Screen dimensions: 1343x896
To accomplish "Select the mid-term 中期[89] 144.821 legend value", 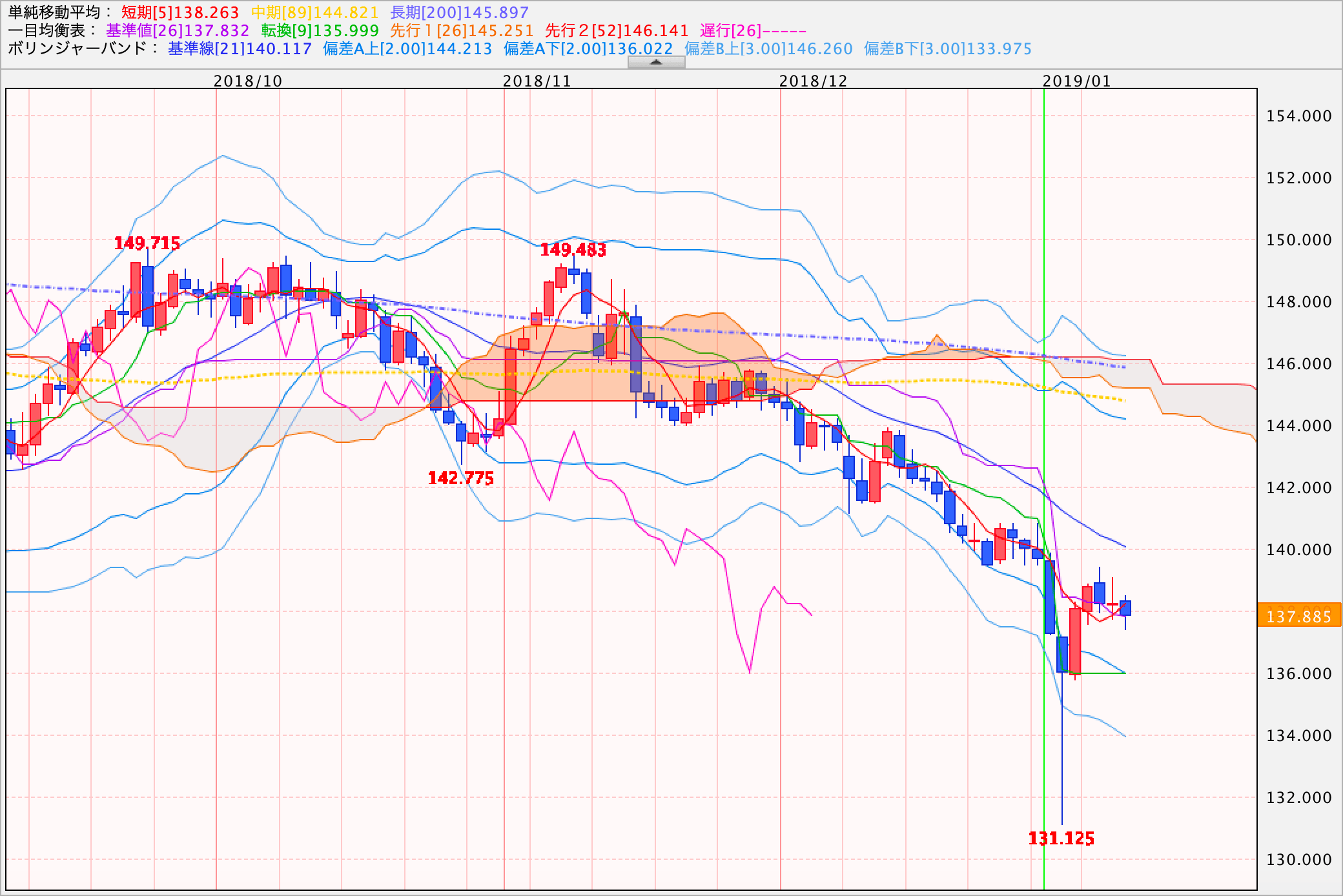I will click(x=314, y=13).
